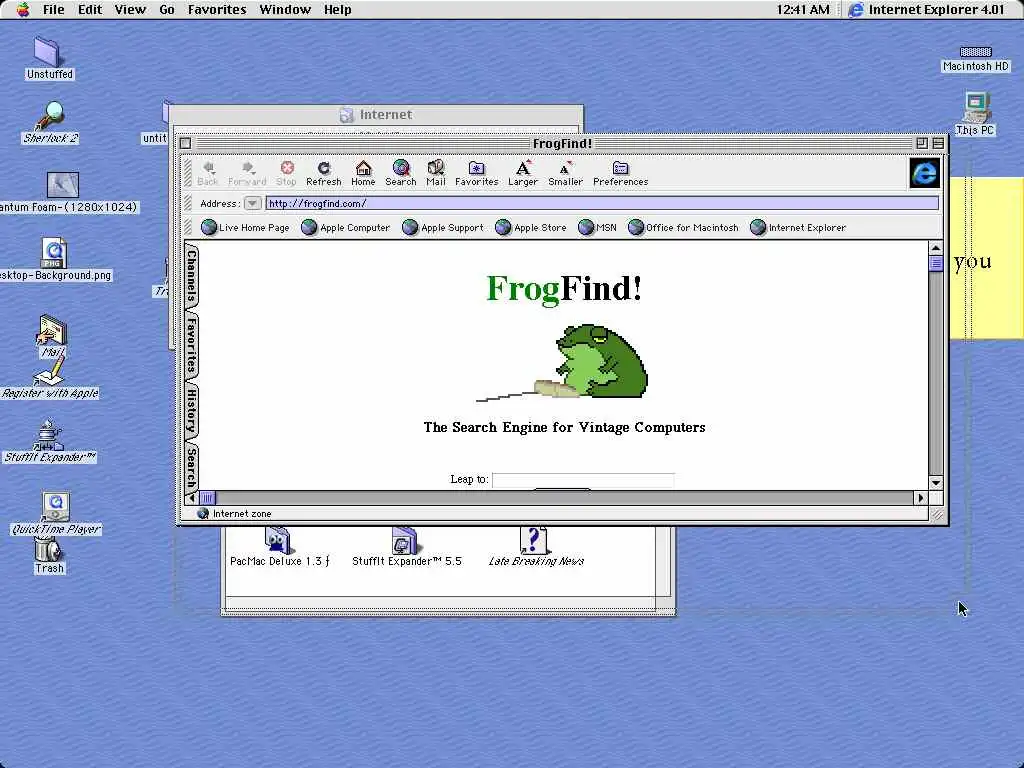Viewport: 1024px width, 768px height.
Task: Click the Forward toolbar button
Action: coord(247,174)
